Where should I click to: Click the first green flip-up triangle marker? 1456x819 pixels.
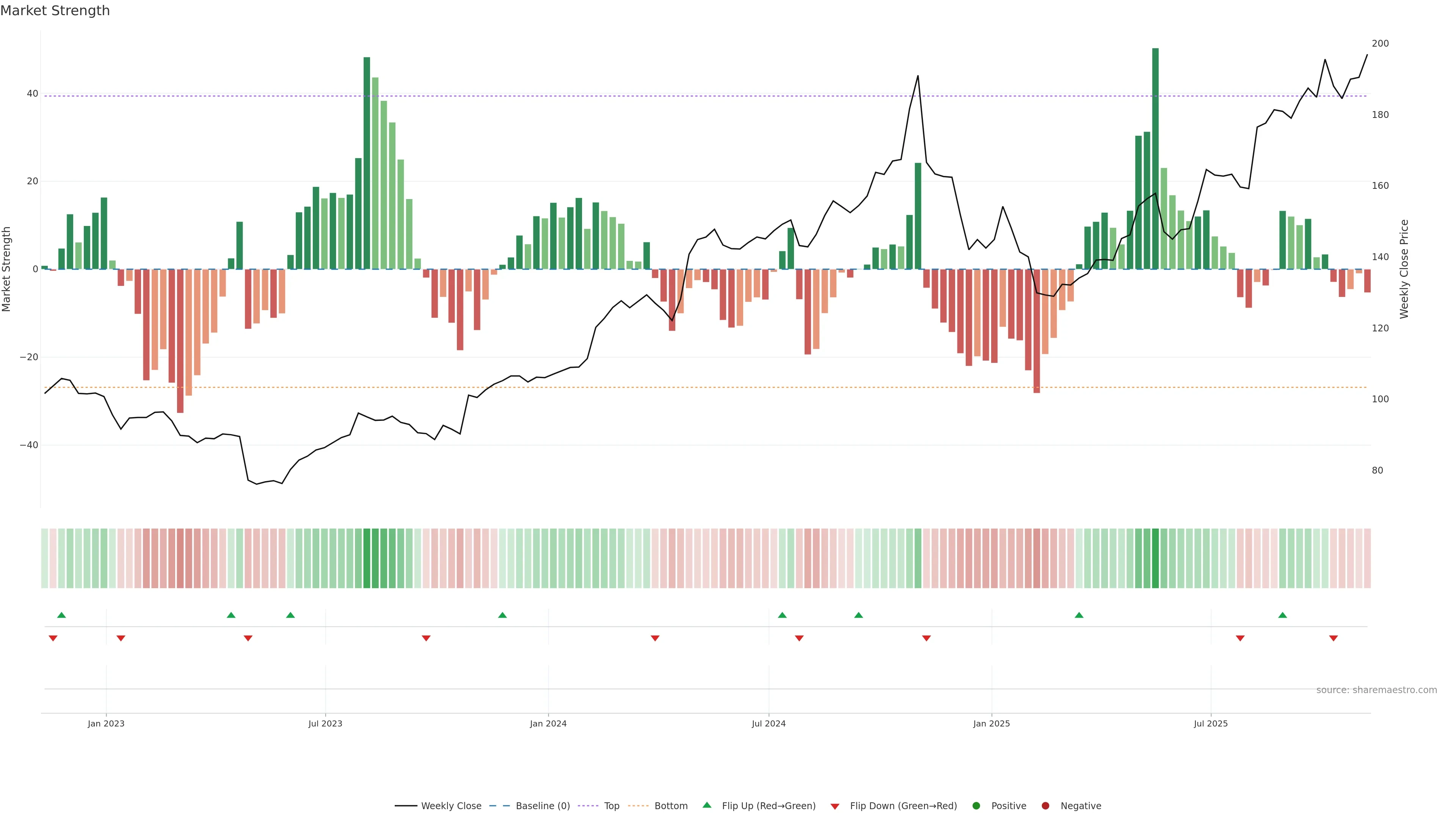pos(61,615)
